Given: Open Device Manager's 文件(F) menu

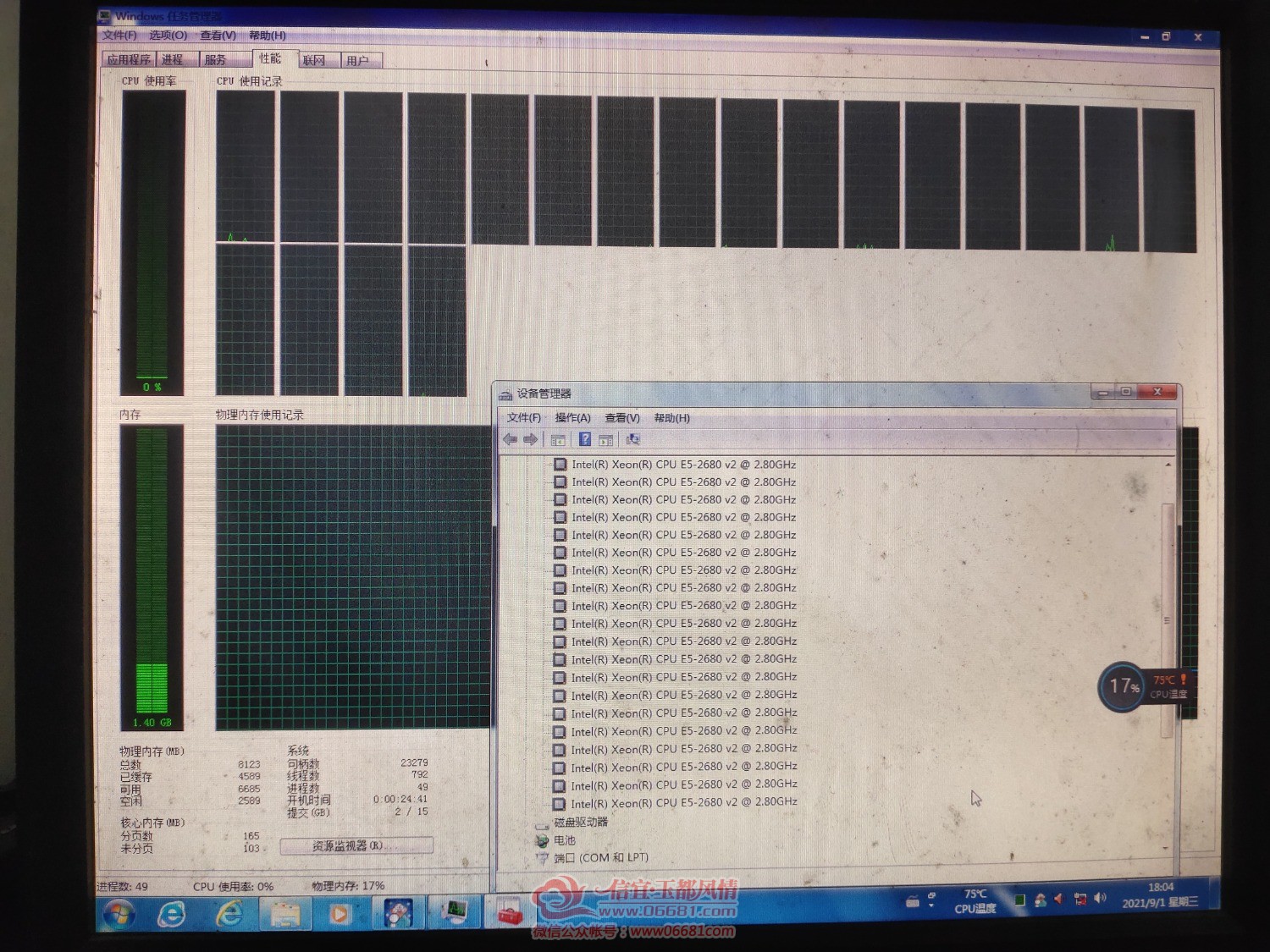Looking at the screenshot, I should tap(523, 418).
